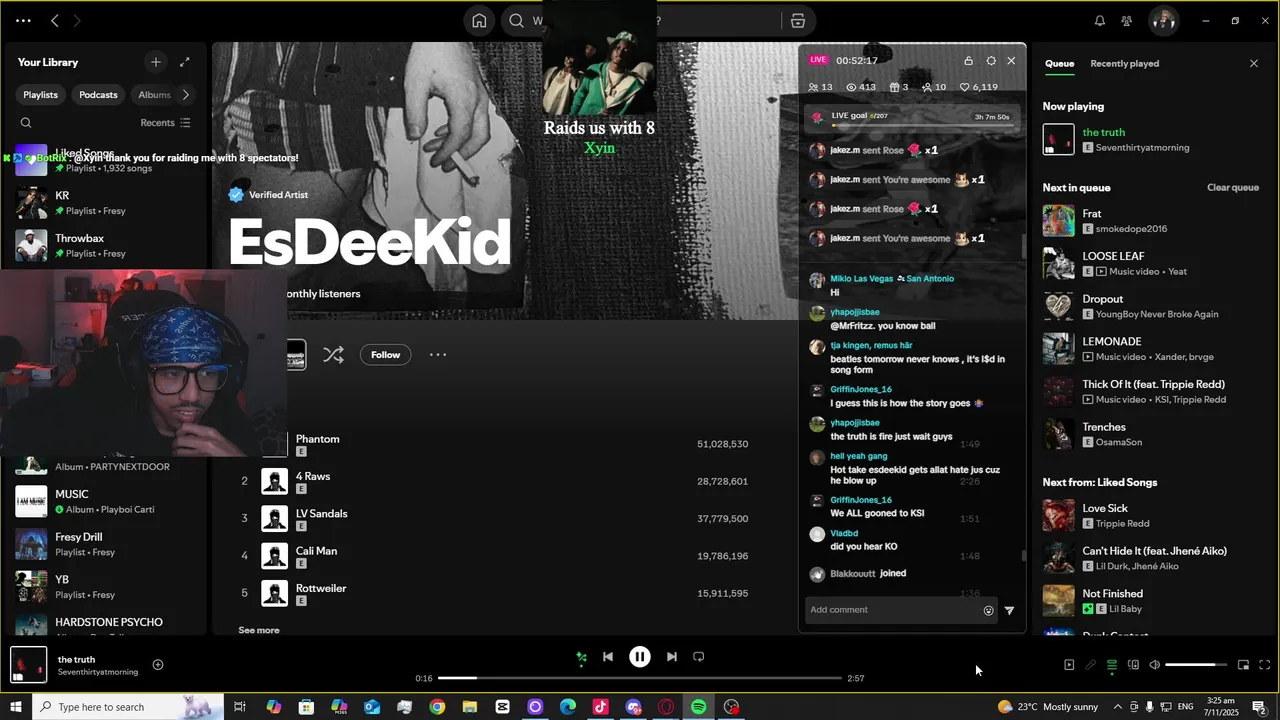Open live stream overlay settings gear

click(x=991, y=61)
